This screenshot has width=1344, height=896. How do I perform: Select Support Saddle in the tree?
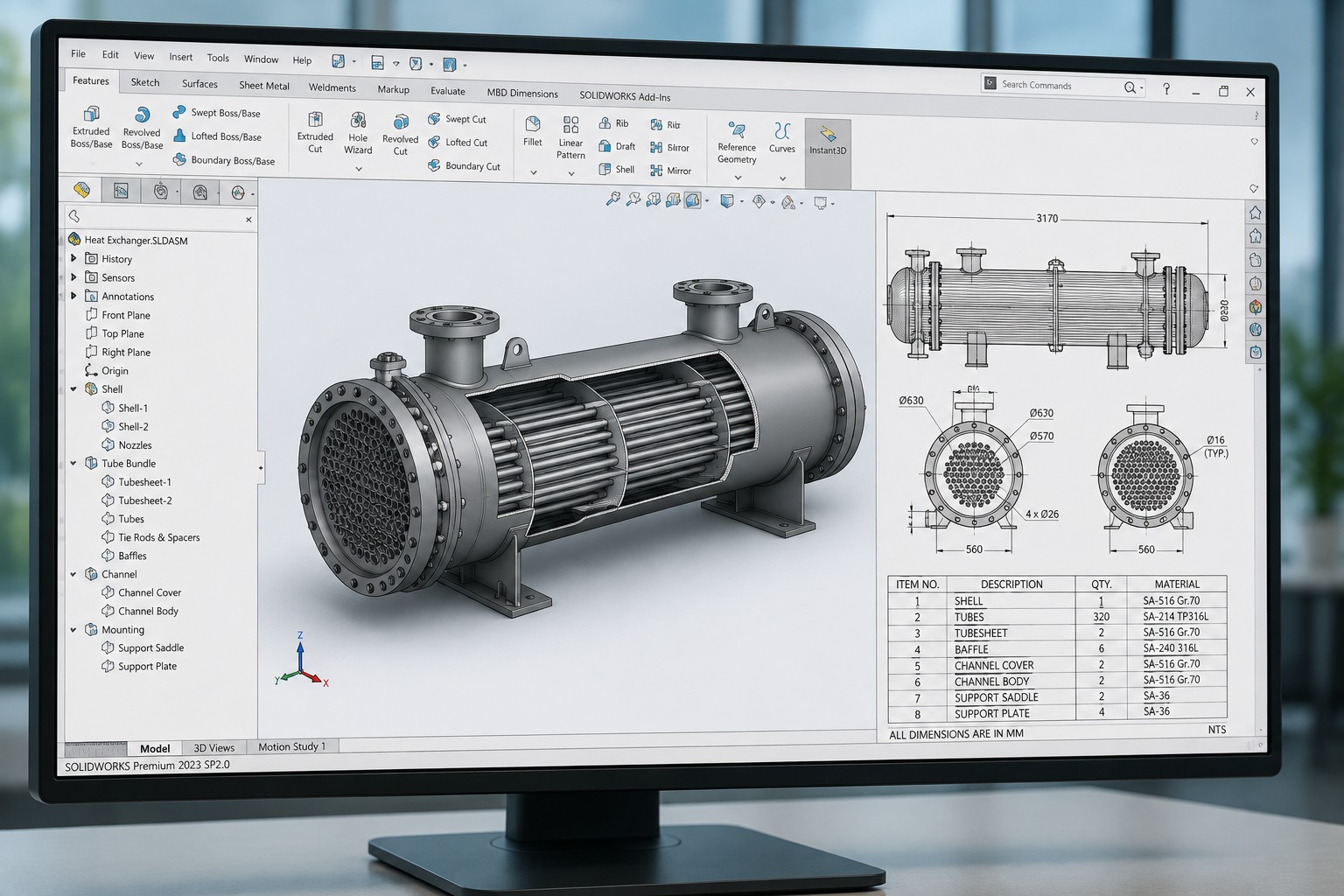point(143,647)
